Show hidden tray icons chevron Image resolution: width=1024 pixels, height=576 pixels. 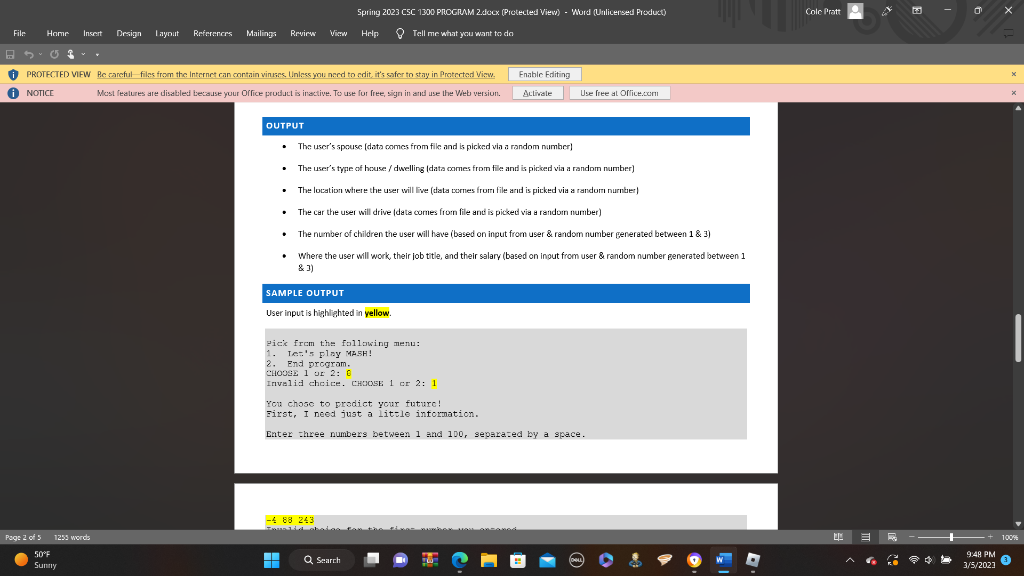850,560
